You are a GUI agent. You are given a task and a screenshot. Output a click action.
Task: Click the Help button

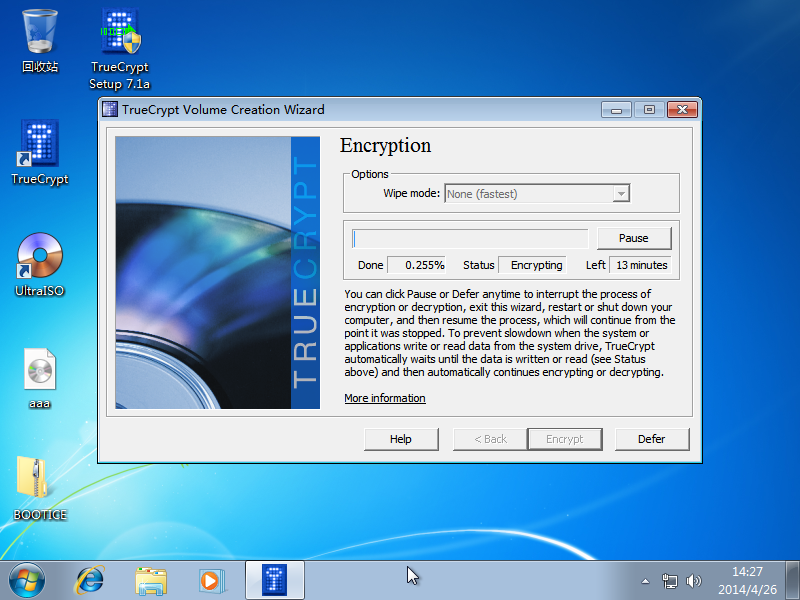click(401, 439)
